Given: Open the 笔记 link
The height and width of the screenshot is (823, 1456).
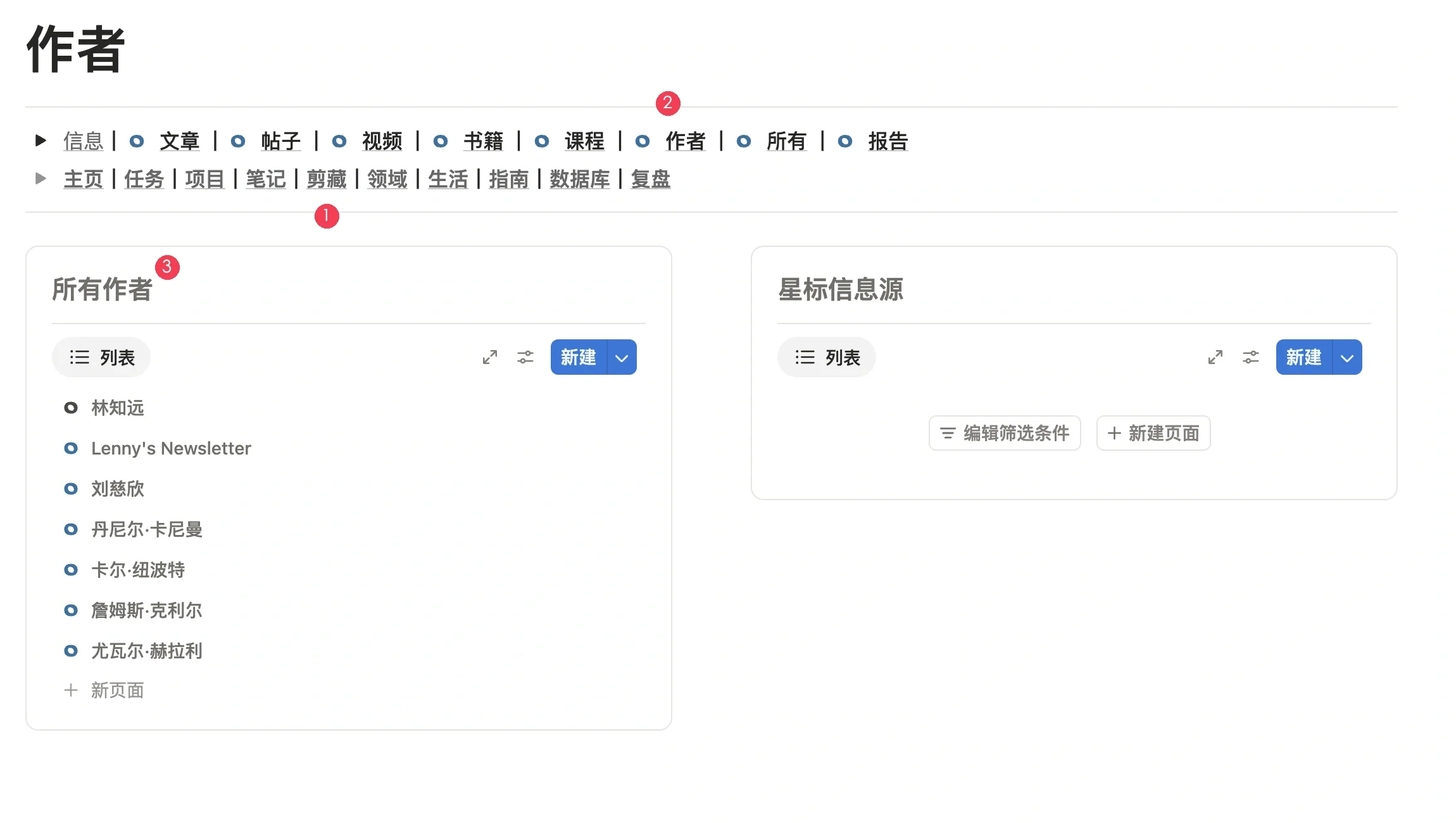Looking at the screenshot, I should (265, 179).
